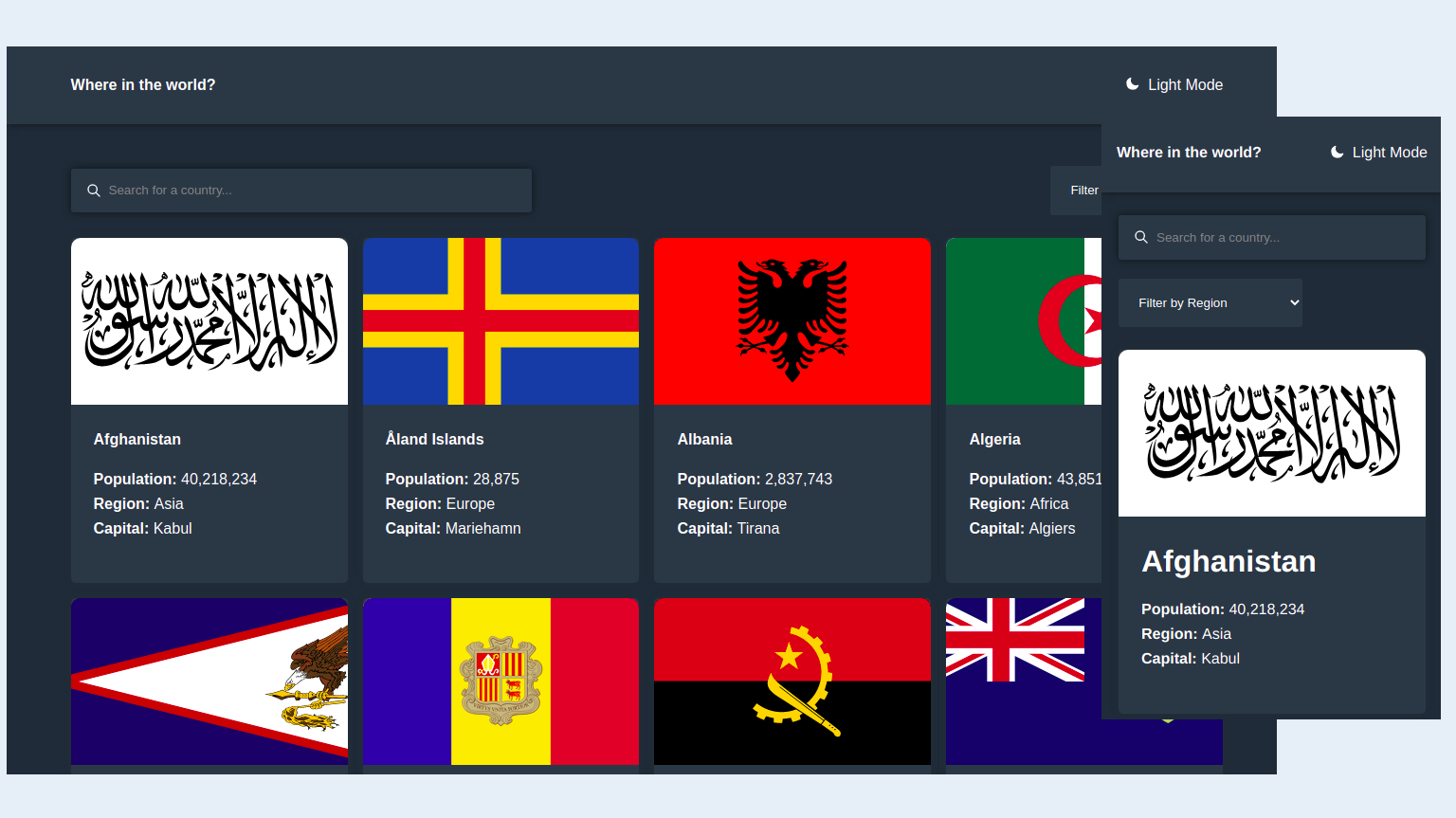Click 'Region: Asia' in mobile Afghanistan card
Image resolution: width=1456 pixels, height=818 pixels.
1186,634
